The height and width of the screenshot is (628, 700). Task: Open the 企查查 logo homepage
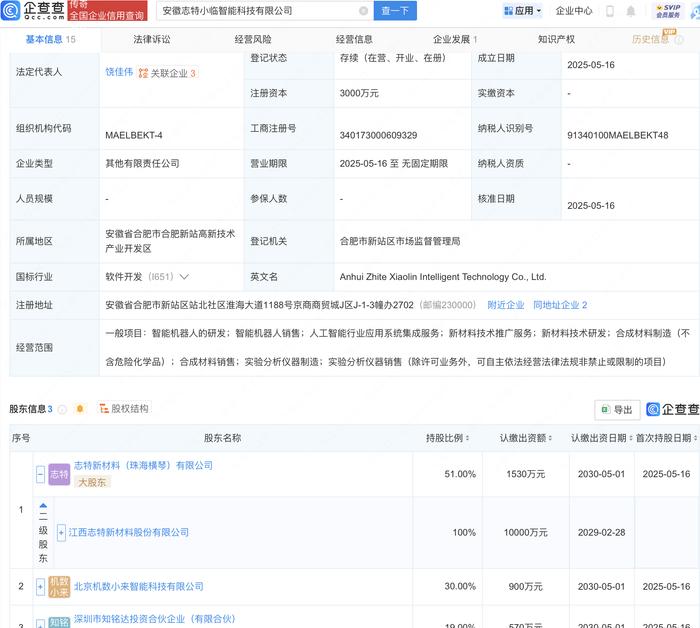[33, 10]
